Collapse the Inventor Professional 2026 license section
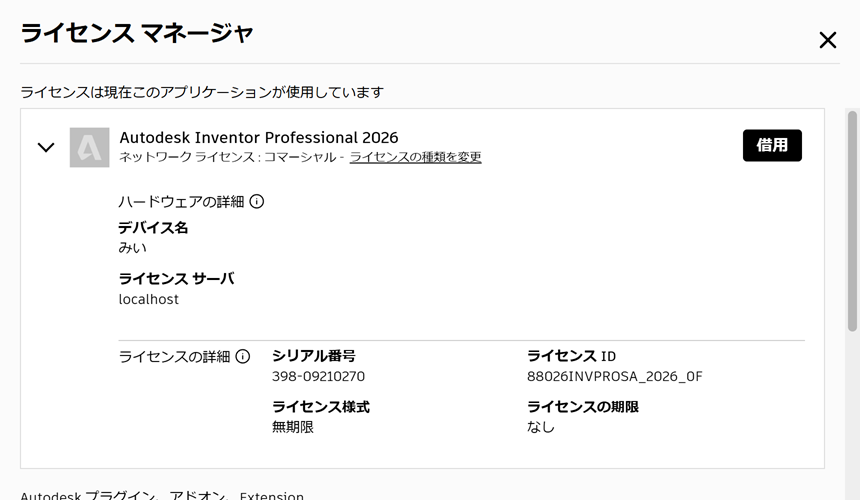Viewport: 860px width, 500px height. (x=46, y=147)
